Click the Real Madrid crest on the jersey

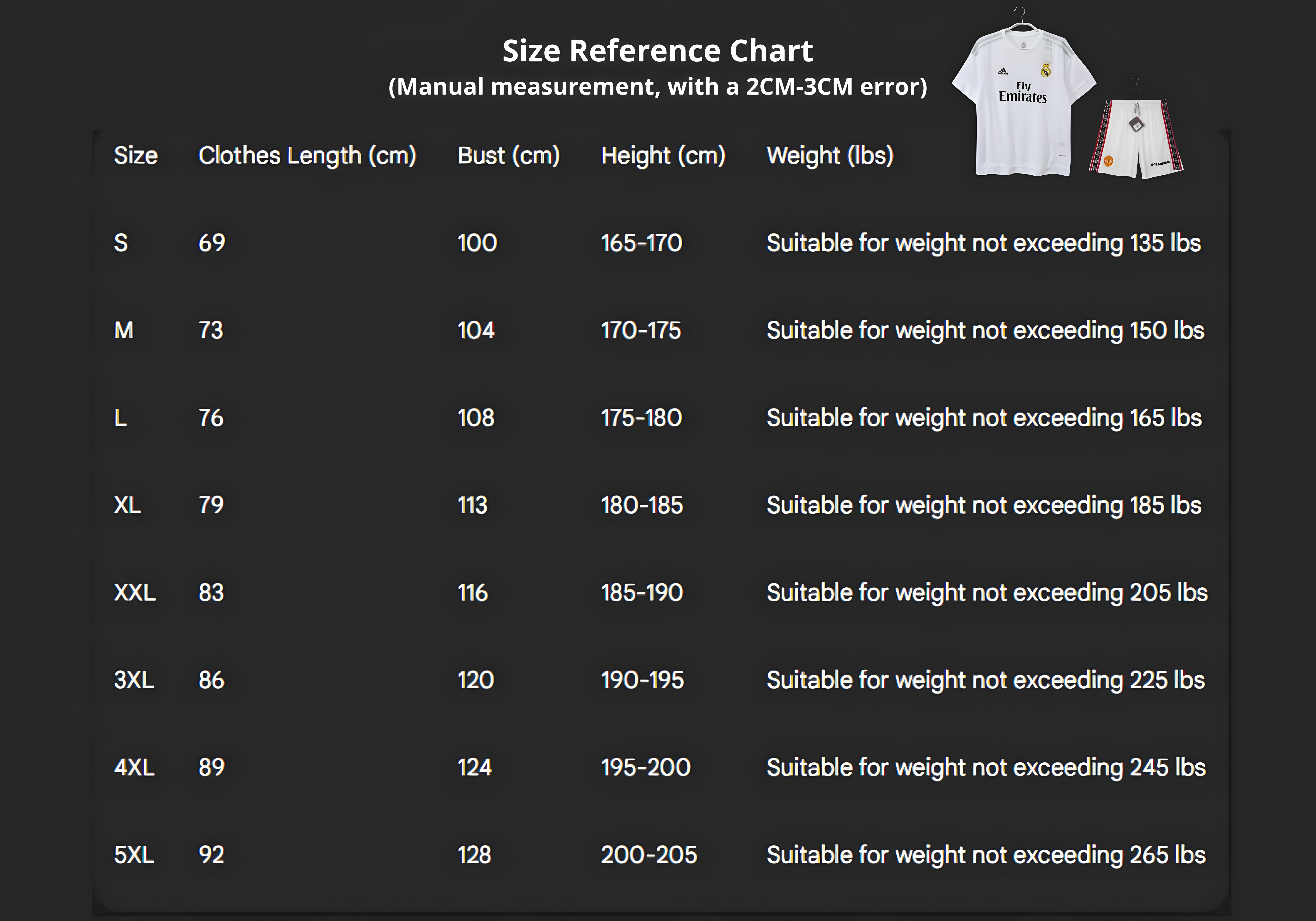pyautogui.click(x=1046, y=70)
